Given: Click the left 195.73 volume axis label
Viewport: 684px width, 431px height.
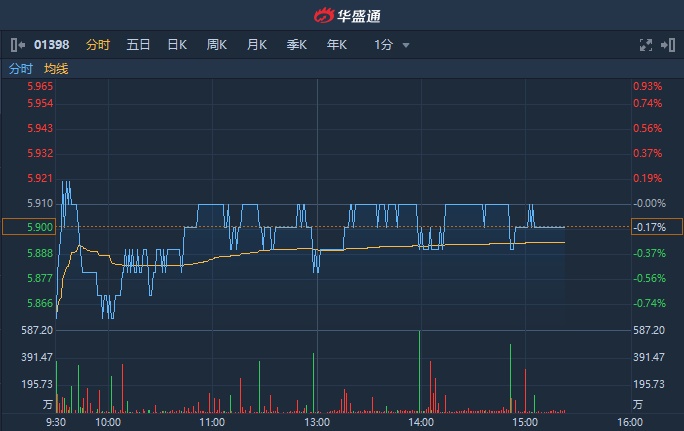Looking at the screenshot, I should point(37,384).
